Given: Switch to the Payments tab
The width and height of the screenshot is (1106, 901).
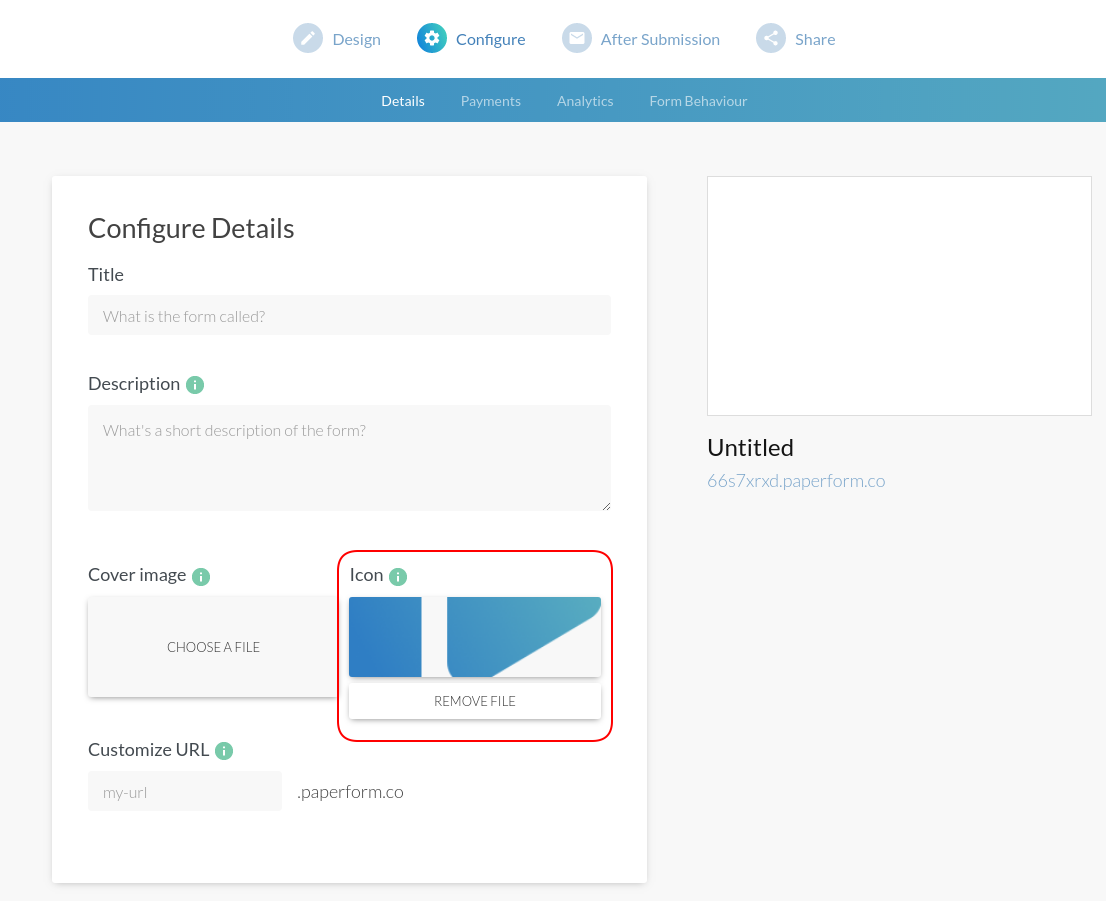Looking at the screenshot, I should pyautogui.click(x=490, y=100).
